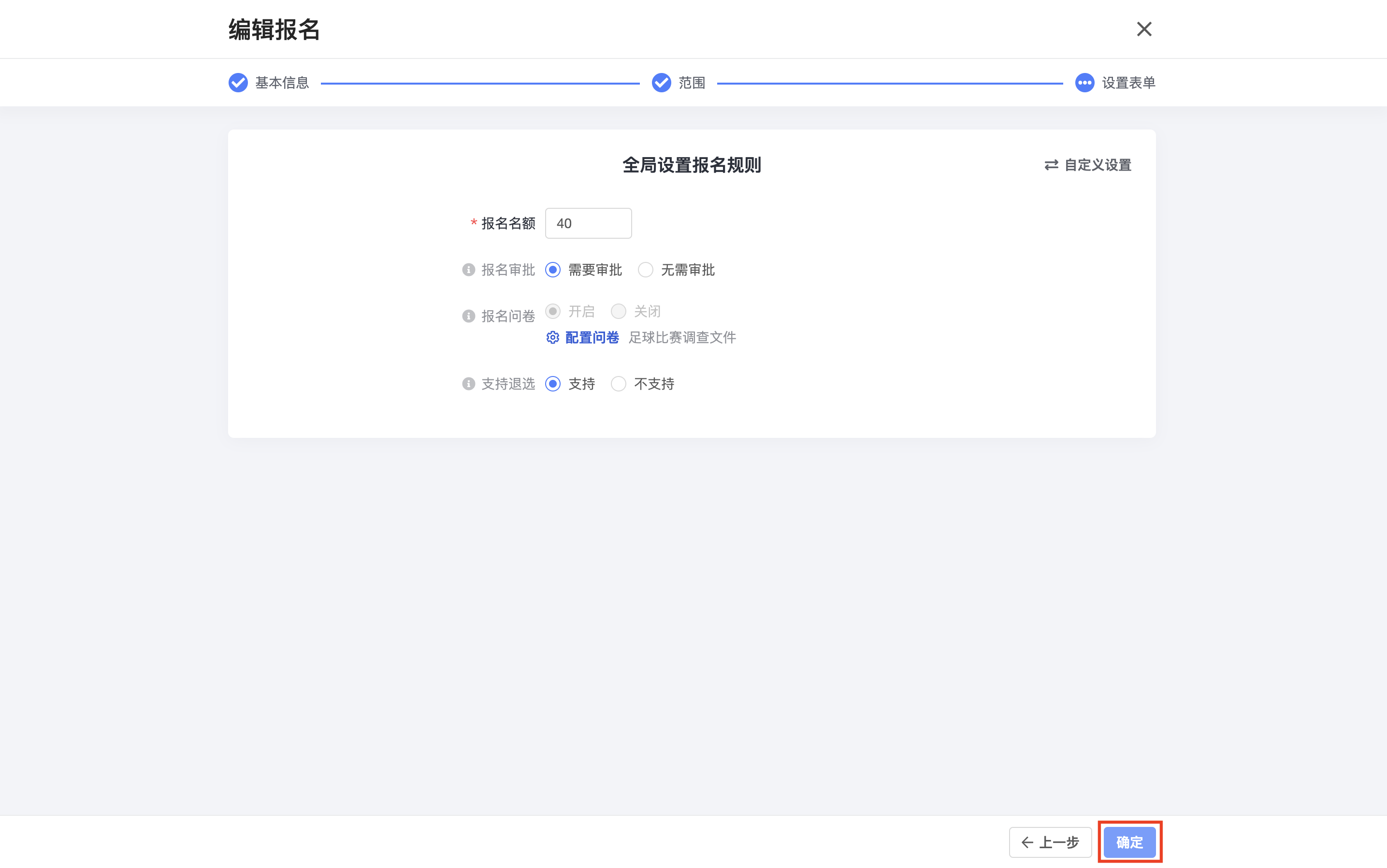Click the 设置表单 step ellipsis icon
Screen dimensions: 1387x868
pyautogui.click(x=1084, y=83)
